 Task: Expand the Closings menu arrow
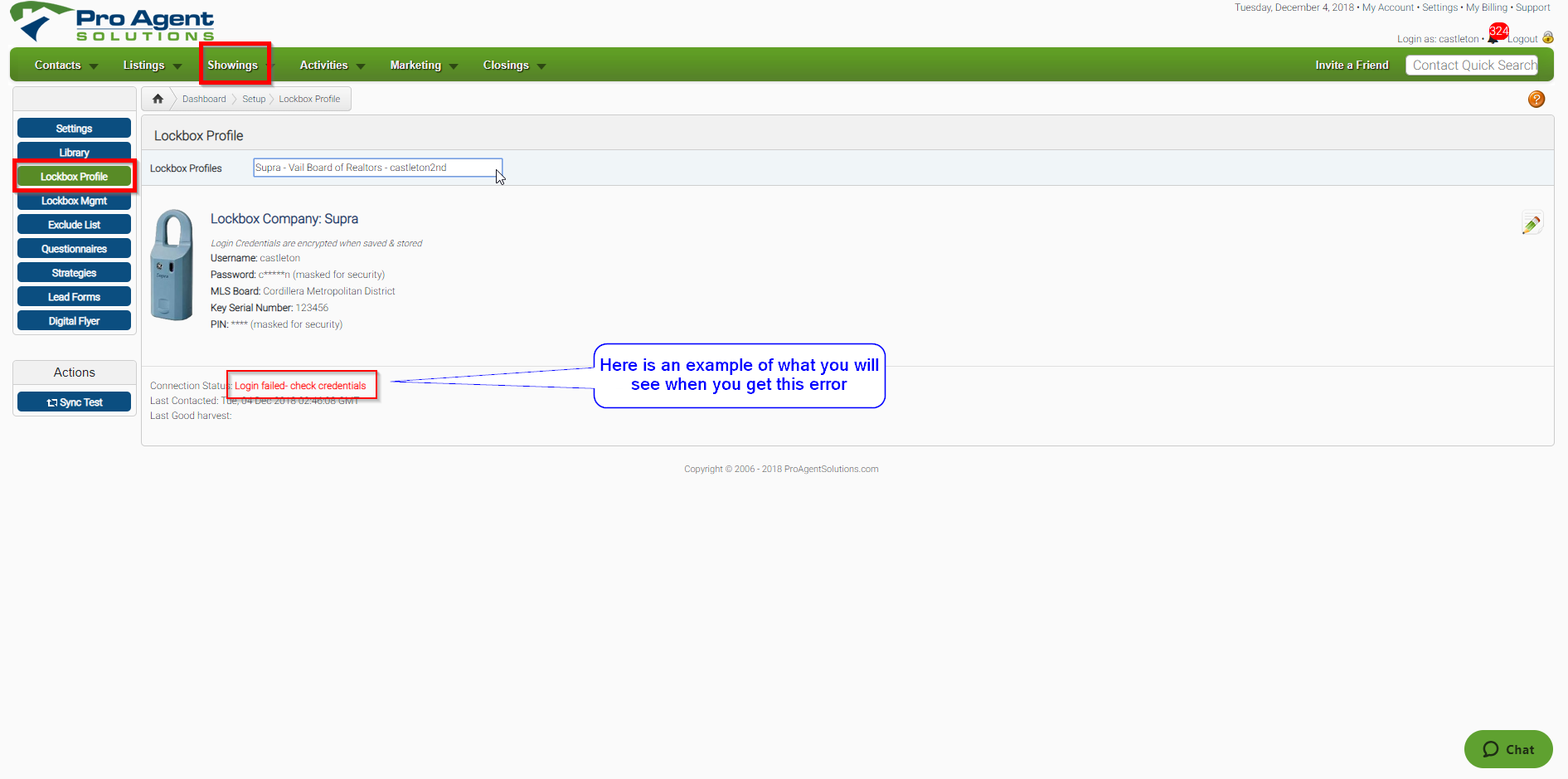(x=541, y=66)
